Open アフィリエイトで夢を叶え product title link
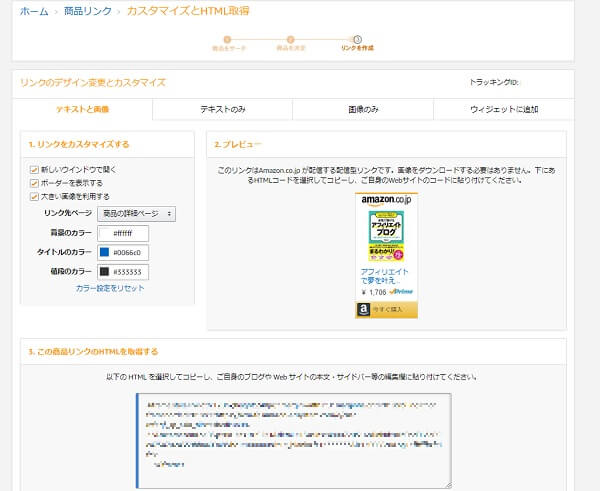 pos(385,276)
